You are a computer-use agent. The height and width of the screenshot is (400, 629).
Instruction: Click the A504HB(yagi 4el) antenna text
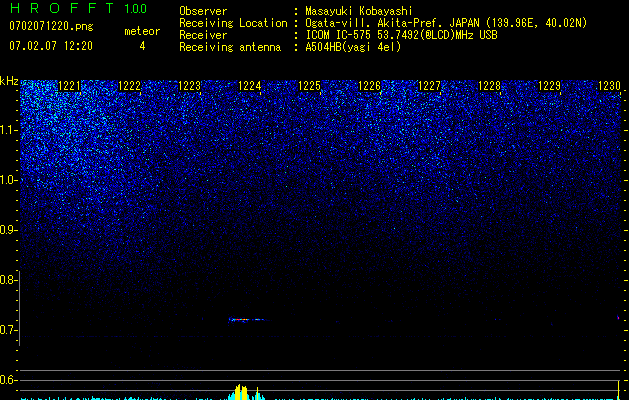coord(353,47)
